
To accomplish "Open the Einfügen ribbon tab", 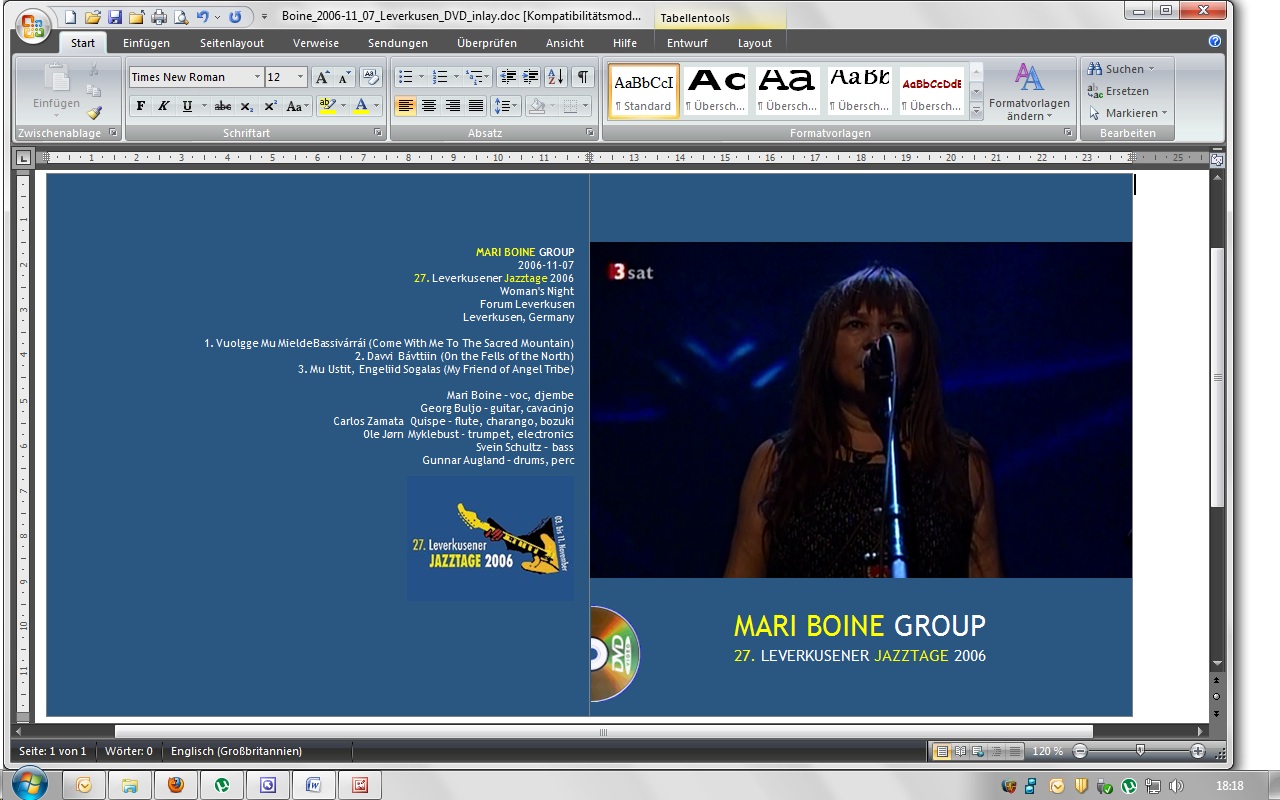I will tap(146, 43).
